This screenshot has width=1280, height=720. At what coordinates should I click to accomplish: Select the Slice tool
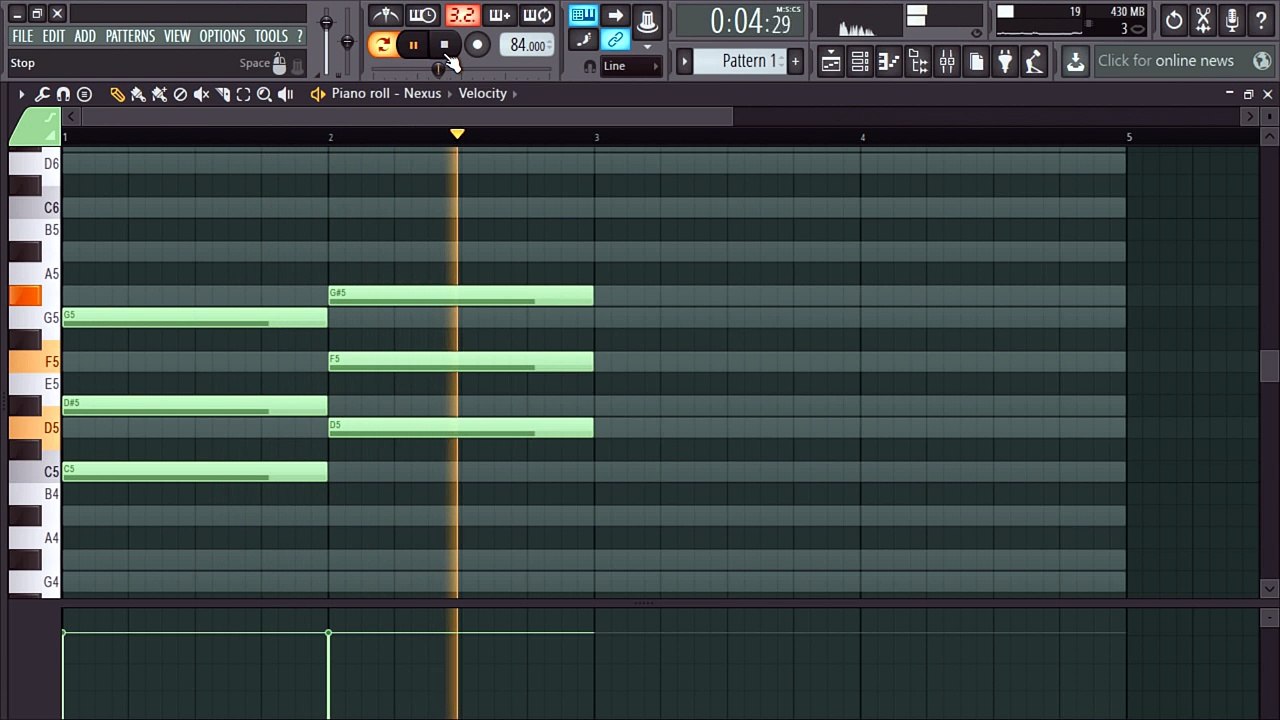pyautogui.click(x=222, y=94)
